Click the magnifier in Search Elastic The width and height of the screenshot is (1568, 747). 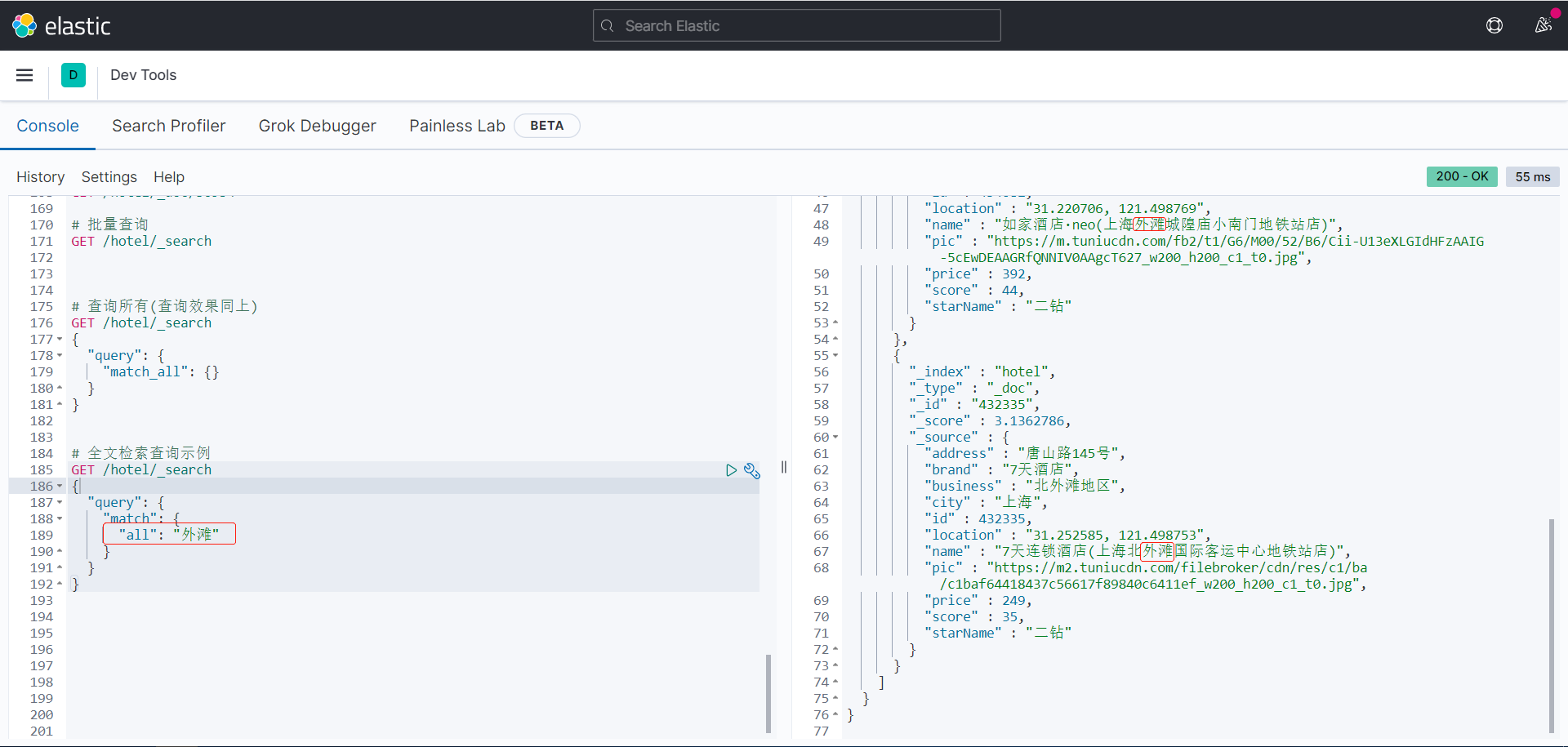click(x=608, y=26)
